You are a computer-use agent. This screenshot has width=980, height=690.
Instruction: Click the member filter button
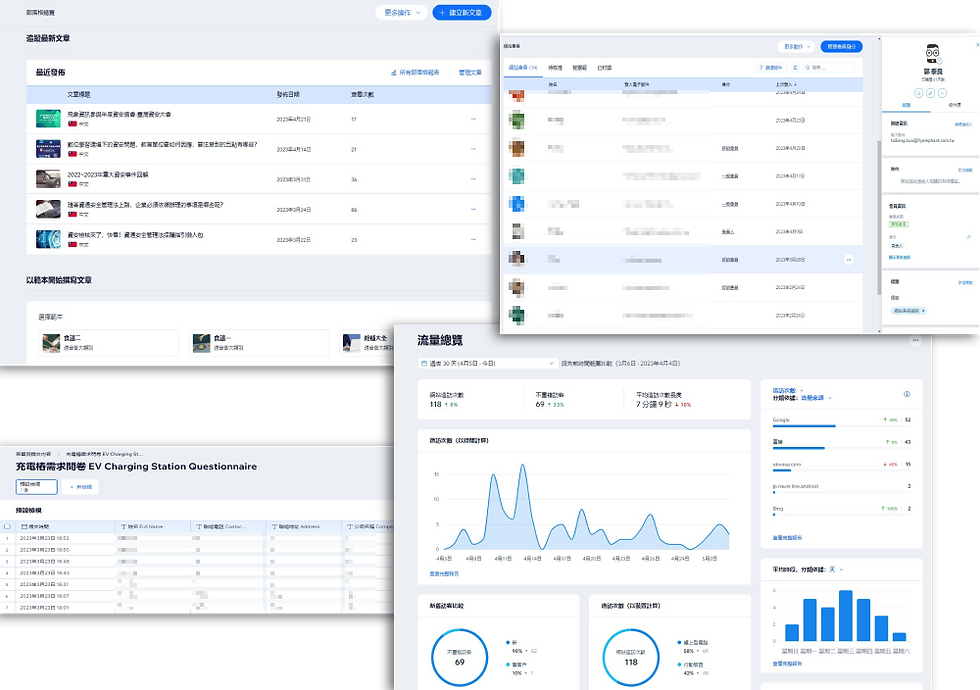(x=771, y=68)
